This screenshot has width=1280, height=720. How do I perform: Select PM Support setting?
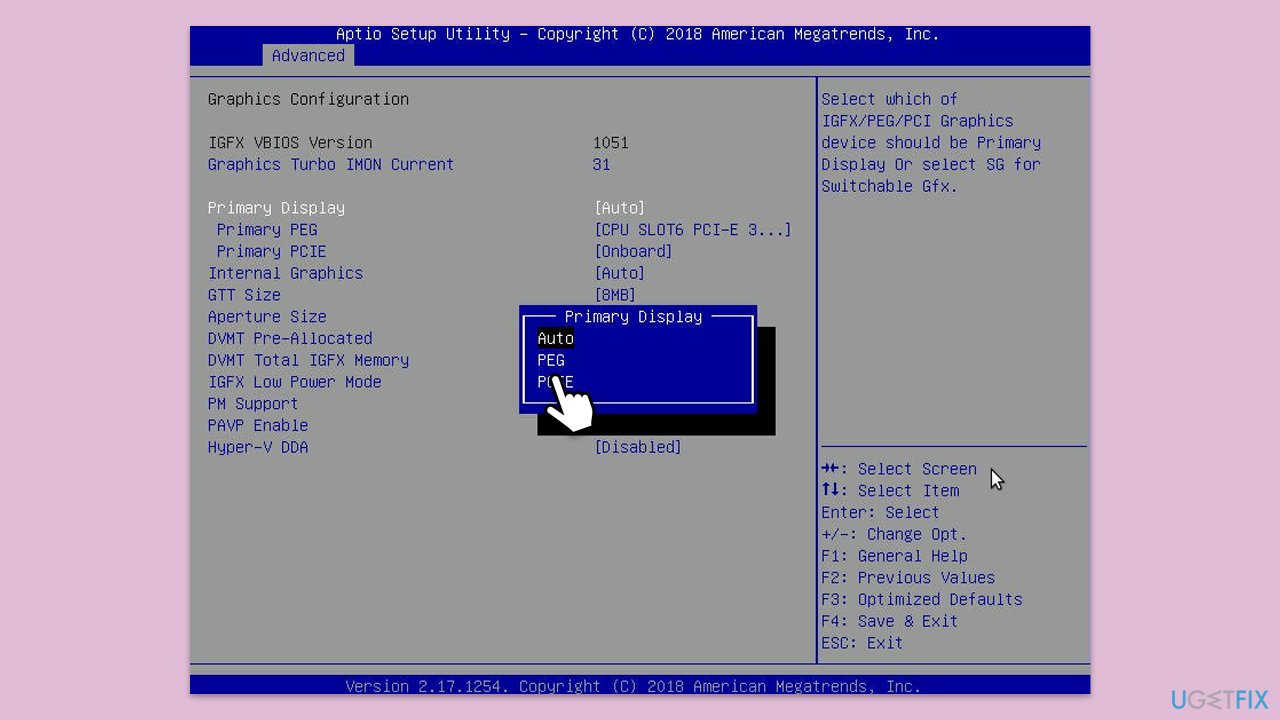253,404
